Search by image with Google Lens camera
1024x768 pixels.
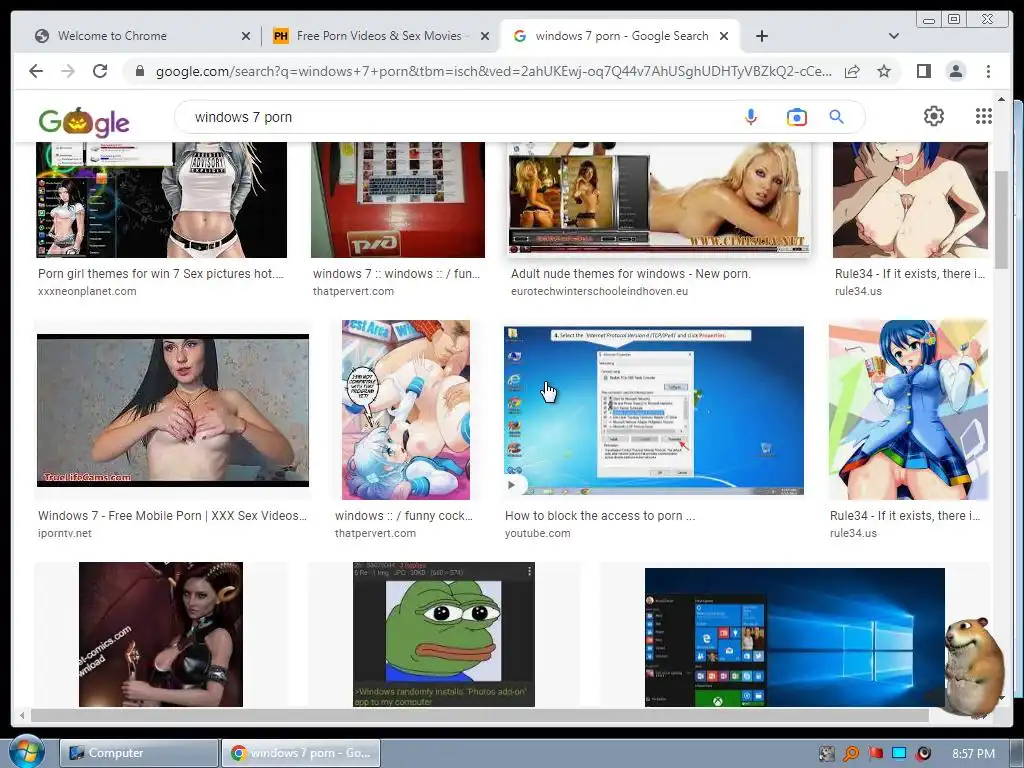tap(796, 117)
